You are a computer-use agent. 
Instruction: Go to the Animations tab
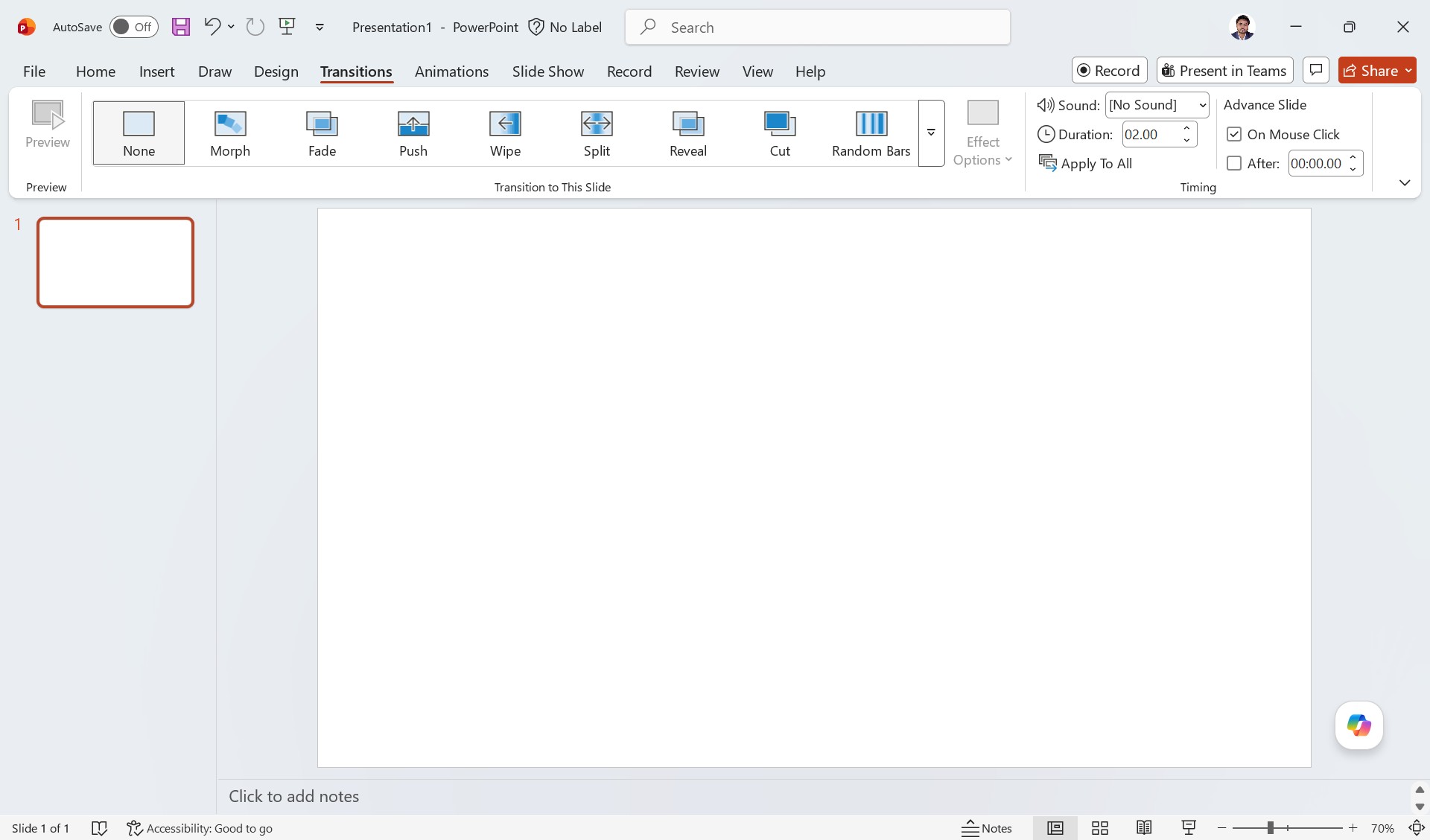(451, 71)
